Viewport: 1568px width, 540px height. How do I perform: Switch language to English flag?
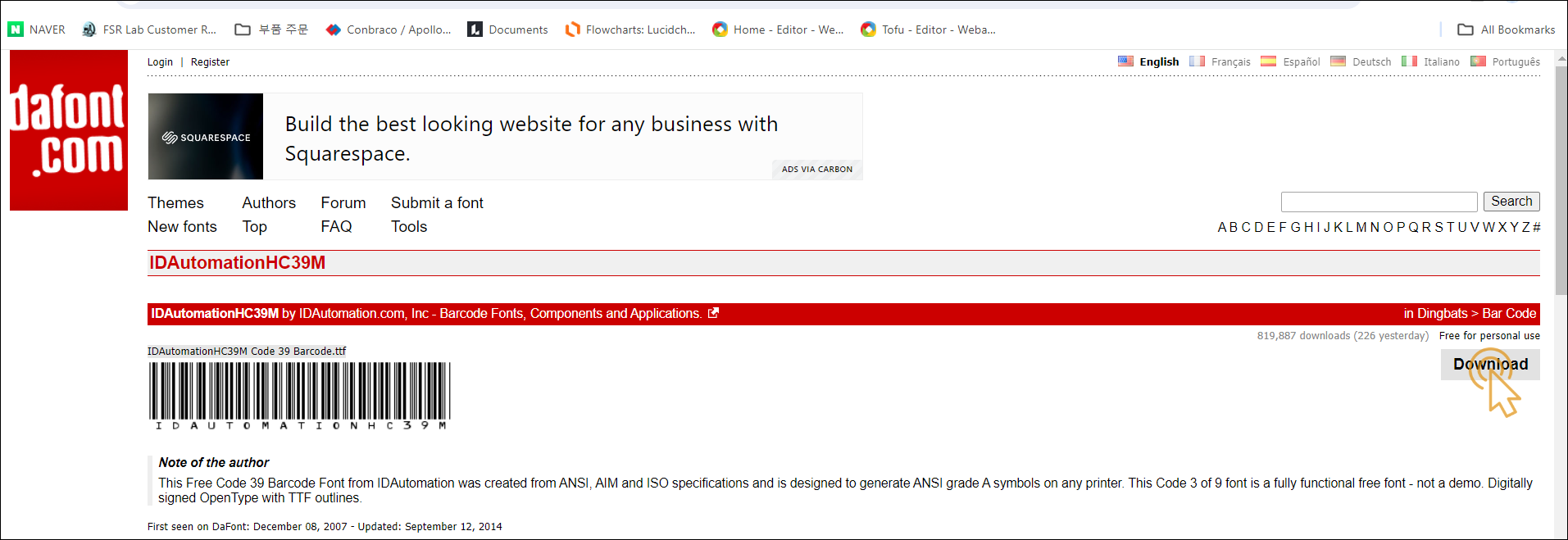[x=1125, y=61]
